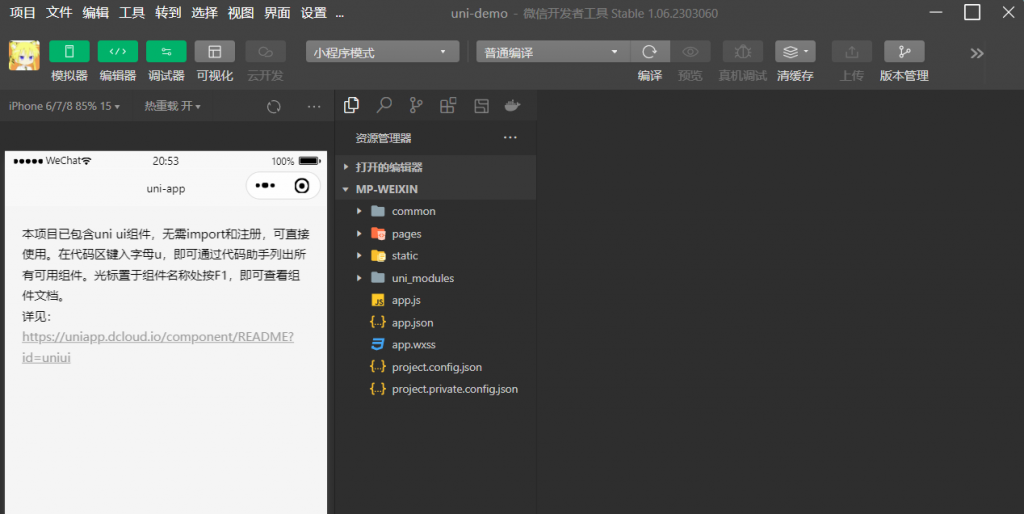Open the app.json file
1024x514 pixels.
[436, 323]
